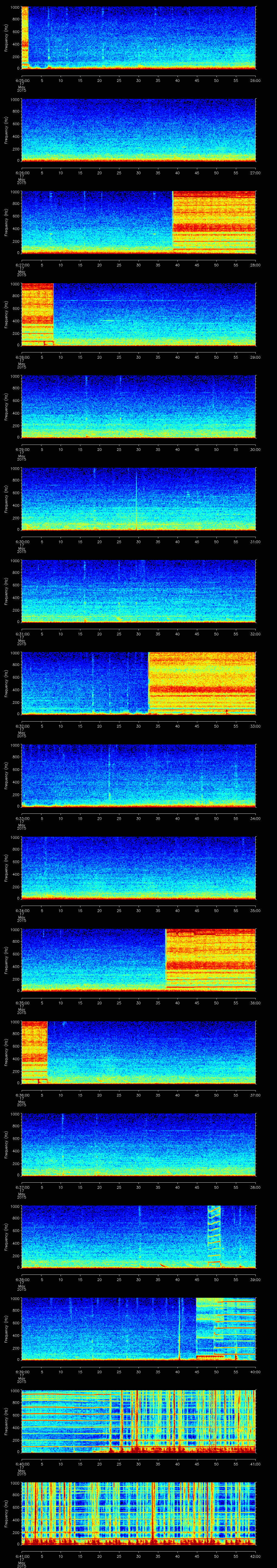The height and width of the screenshot is (1568, 277).
Task: Click the 45-second tick label under 6:39:00 panel
Action: [x=197, y=1371]
